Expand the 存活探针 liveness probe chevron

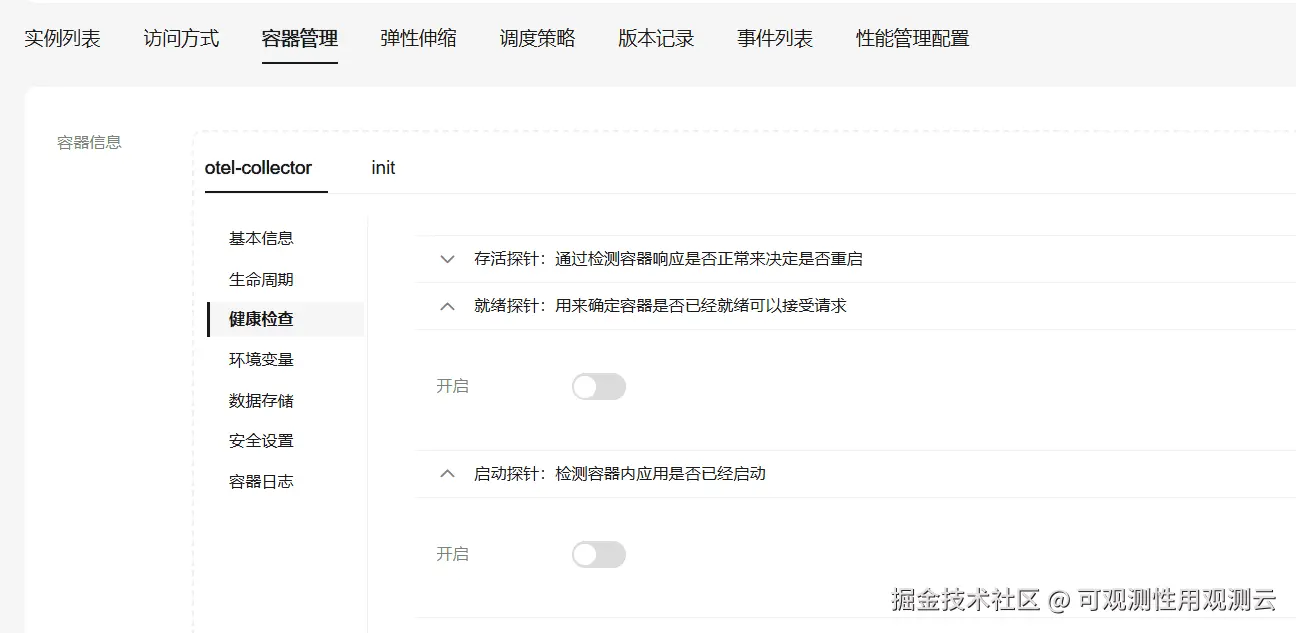tap(447, 259)
